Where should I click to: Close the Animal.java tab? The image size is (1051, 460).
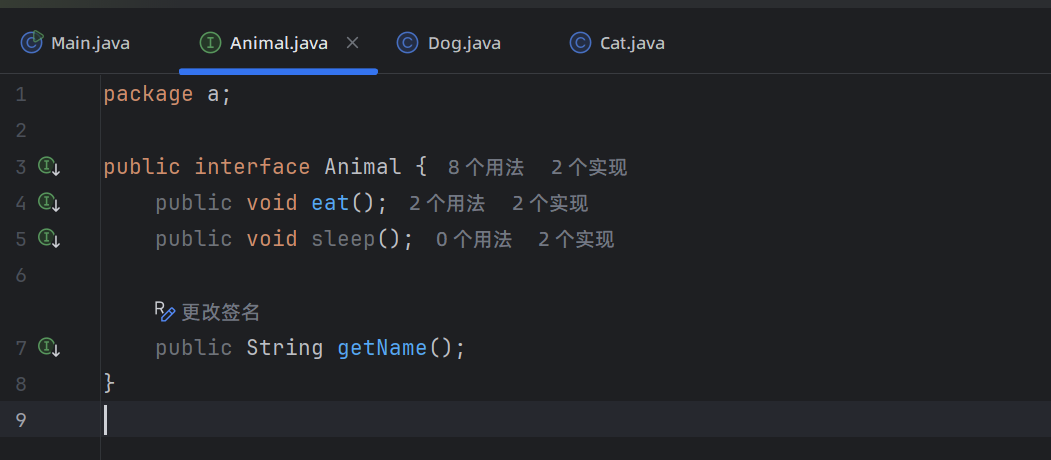pos(352,42)
